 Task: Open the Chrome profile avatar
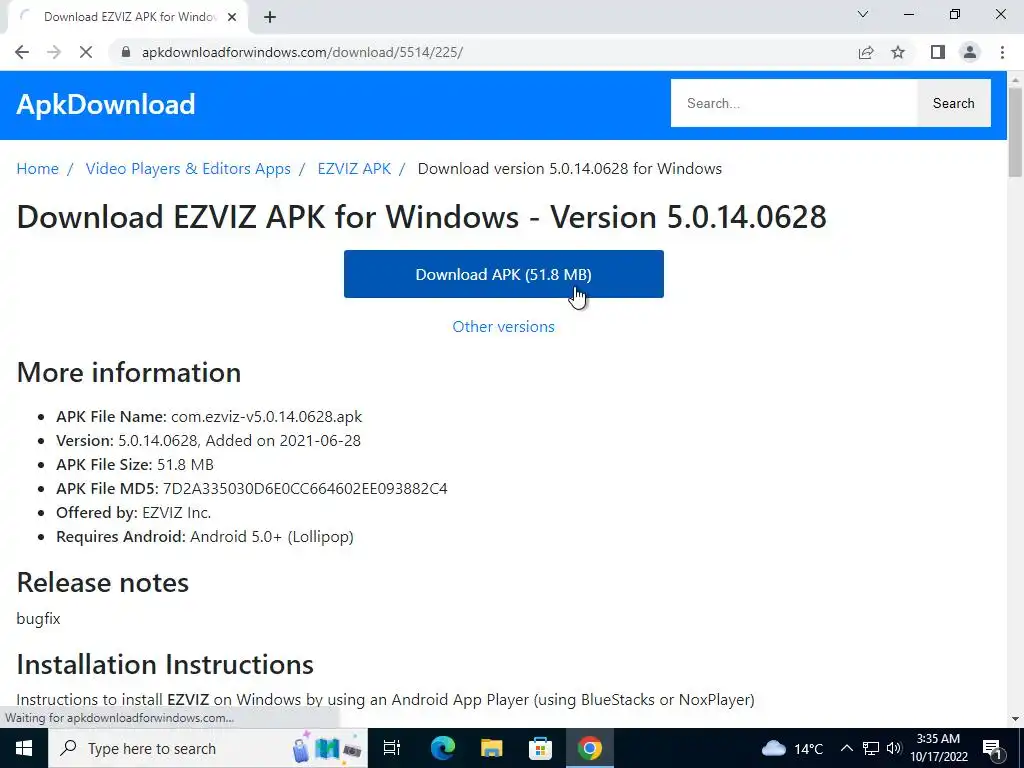(x=970, y=52)
